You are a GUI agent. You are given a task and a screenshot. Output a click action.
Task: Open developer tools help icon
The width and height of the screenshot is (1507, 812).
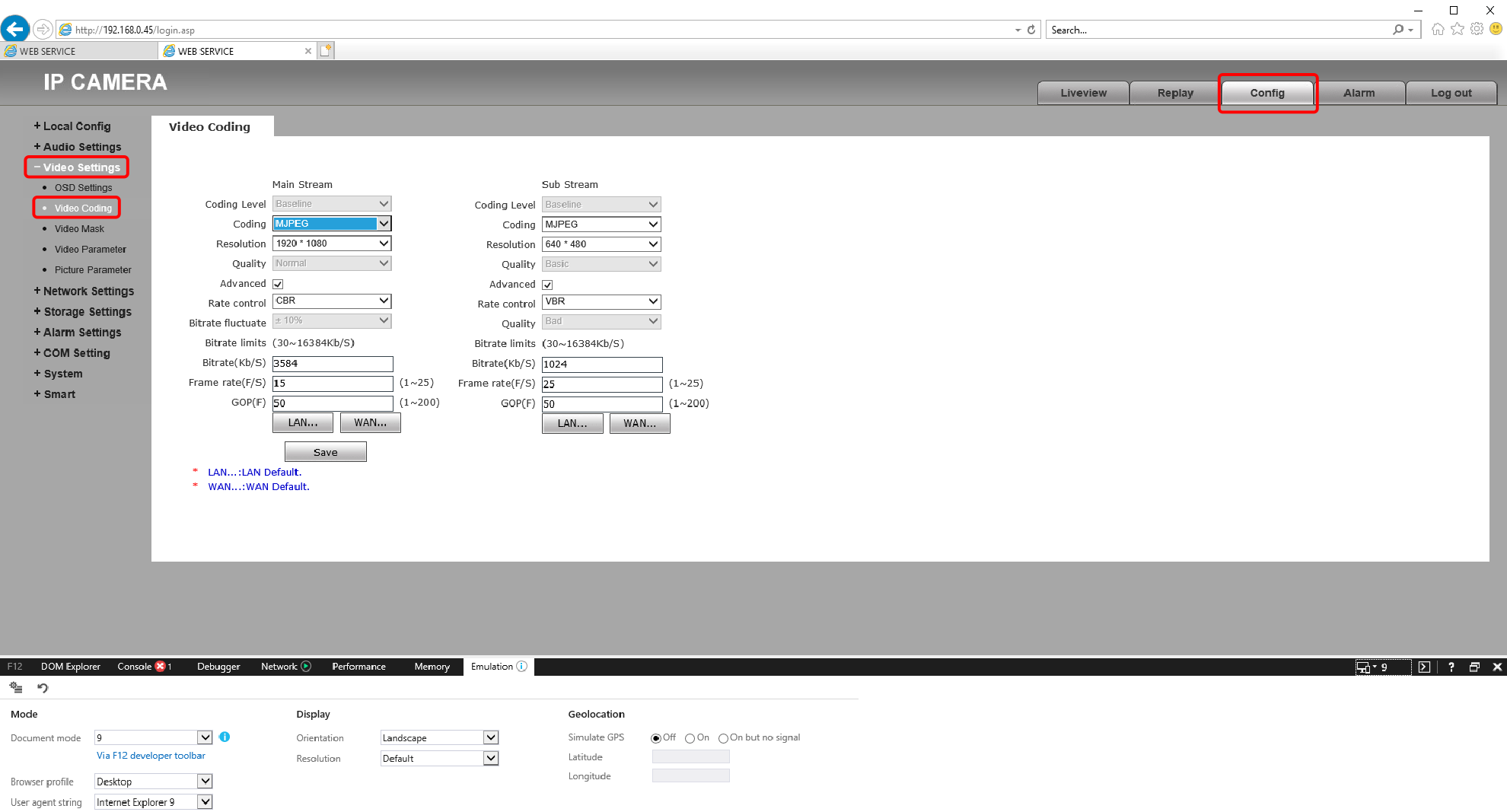tap(1451, 667)
